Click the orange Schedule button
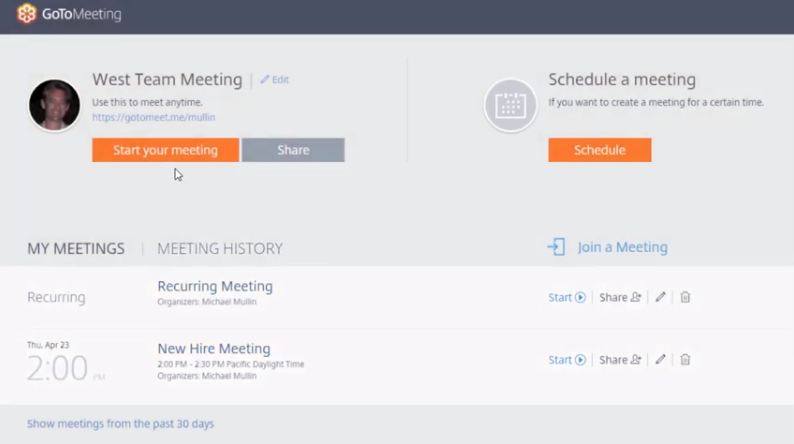 click(x=600, y=150)
